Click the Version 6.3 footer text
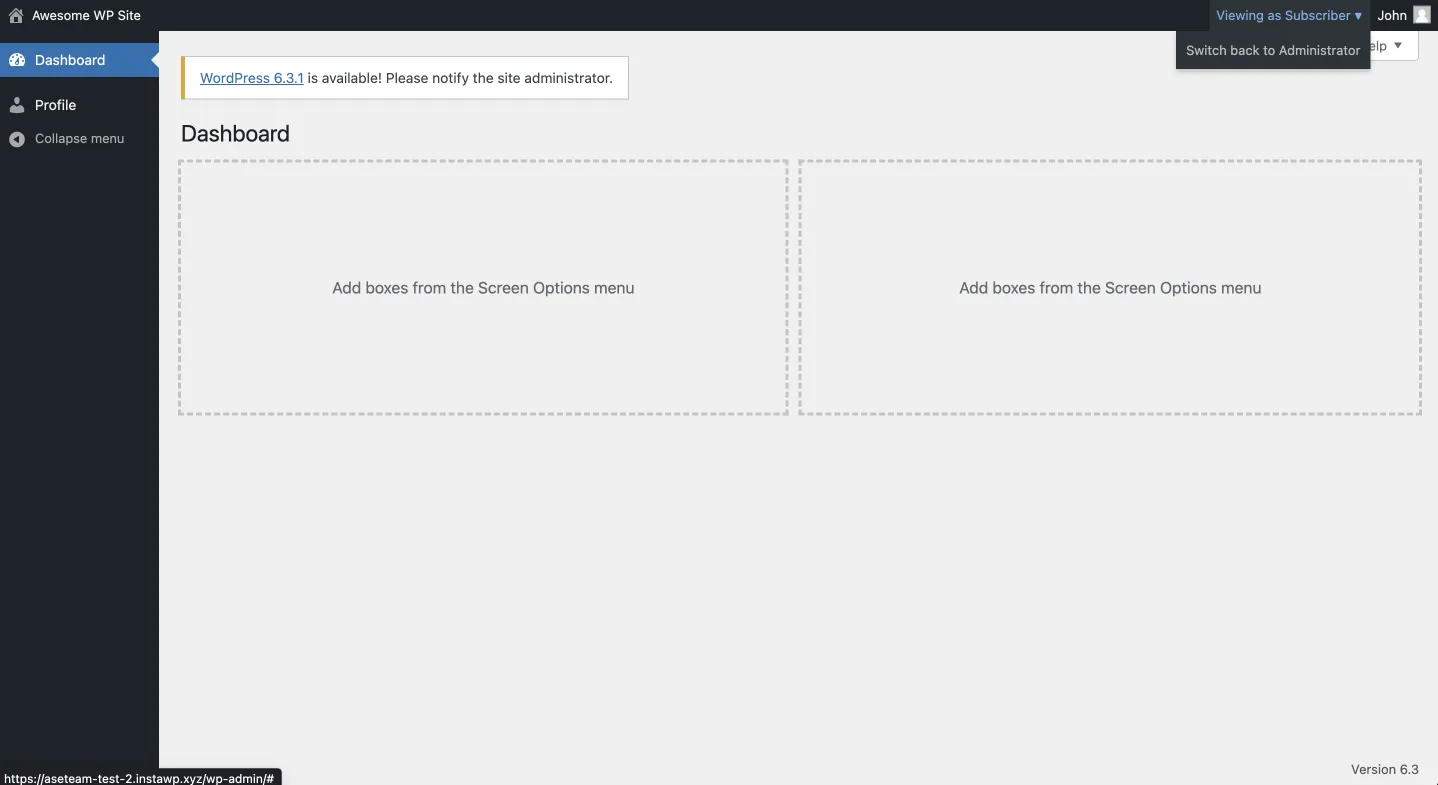Viewport: 1438px width, 785px height. click(1385, 769)
